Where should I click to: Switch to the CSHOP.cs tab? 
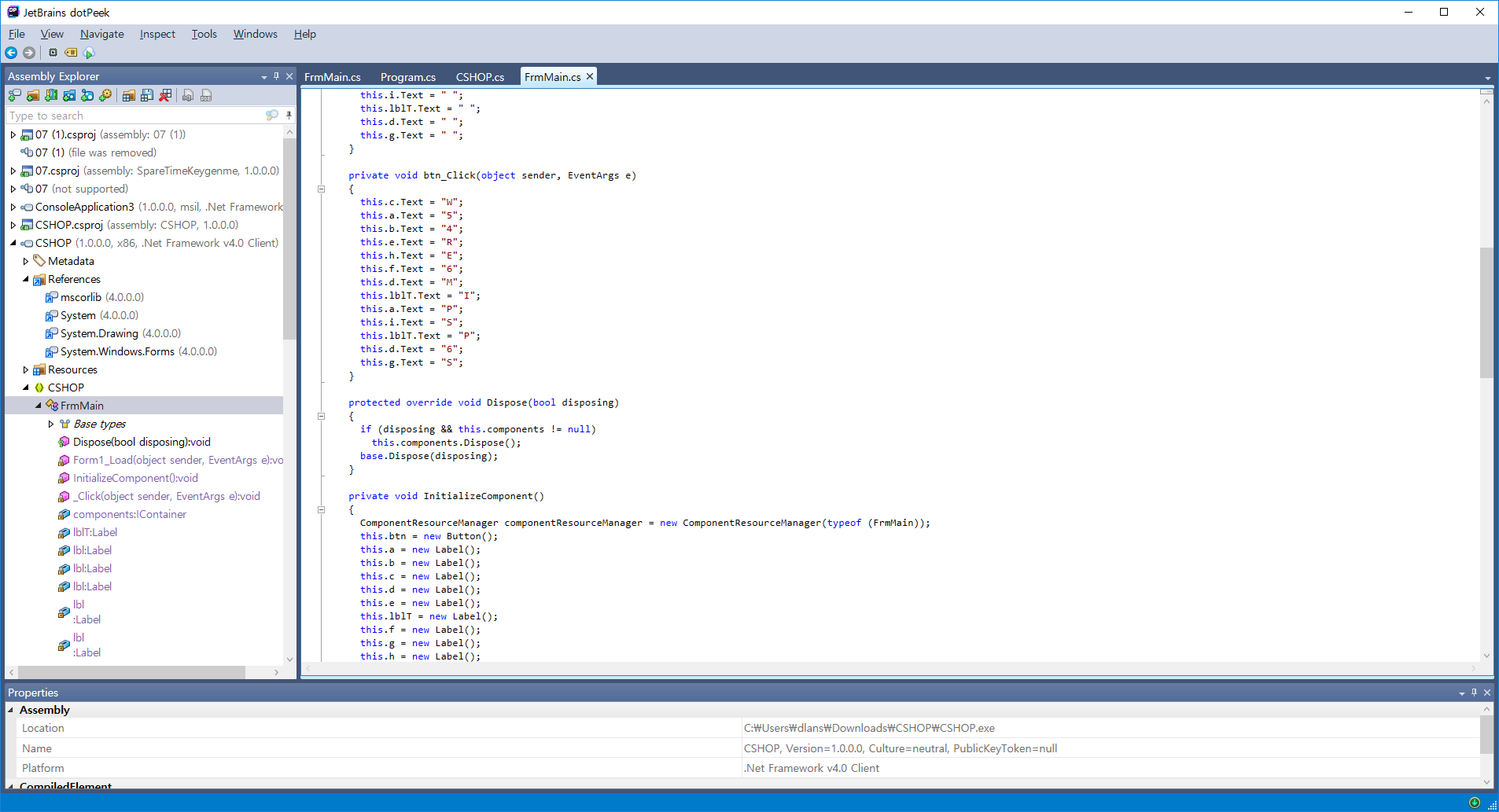[480, 77]
